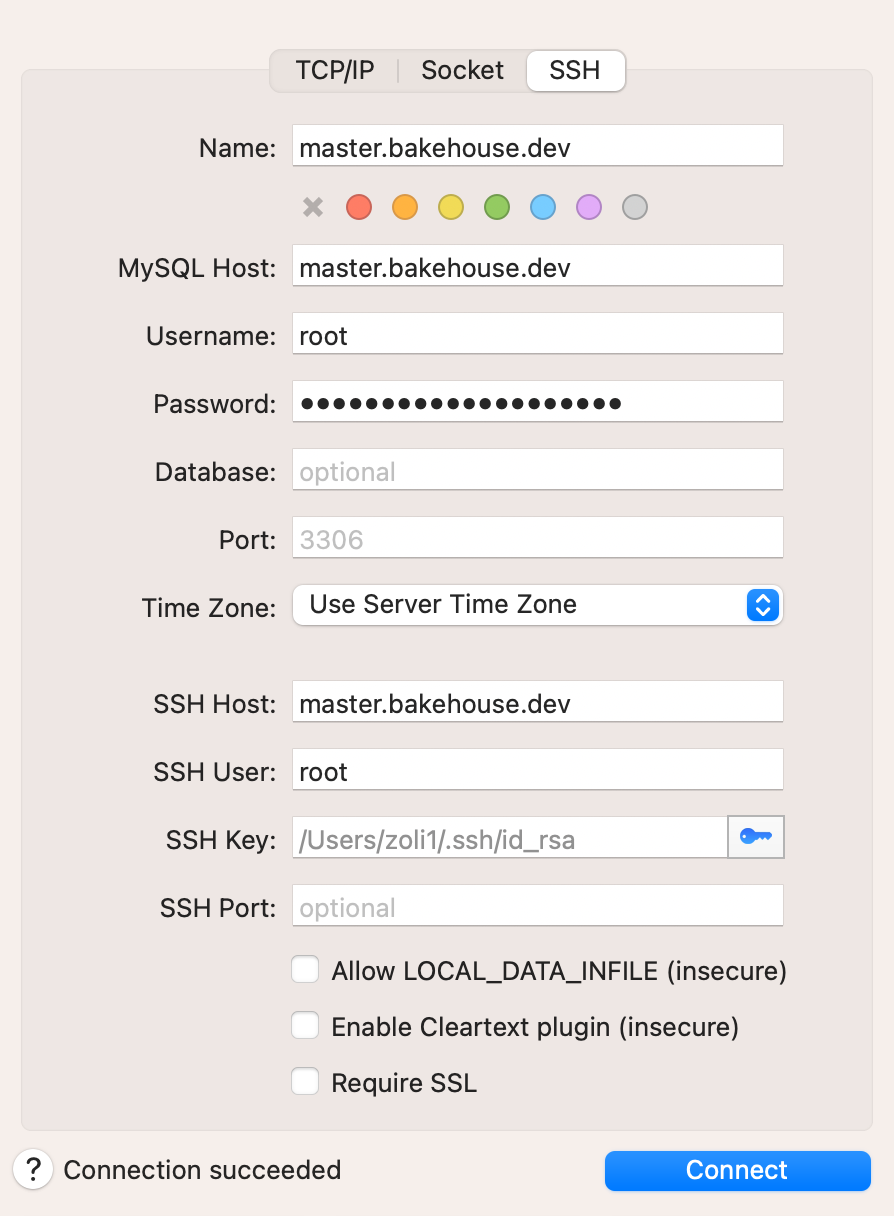Pick the yellow color tag
894x1216 pixels.
click(x=451, y=207)
